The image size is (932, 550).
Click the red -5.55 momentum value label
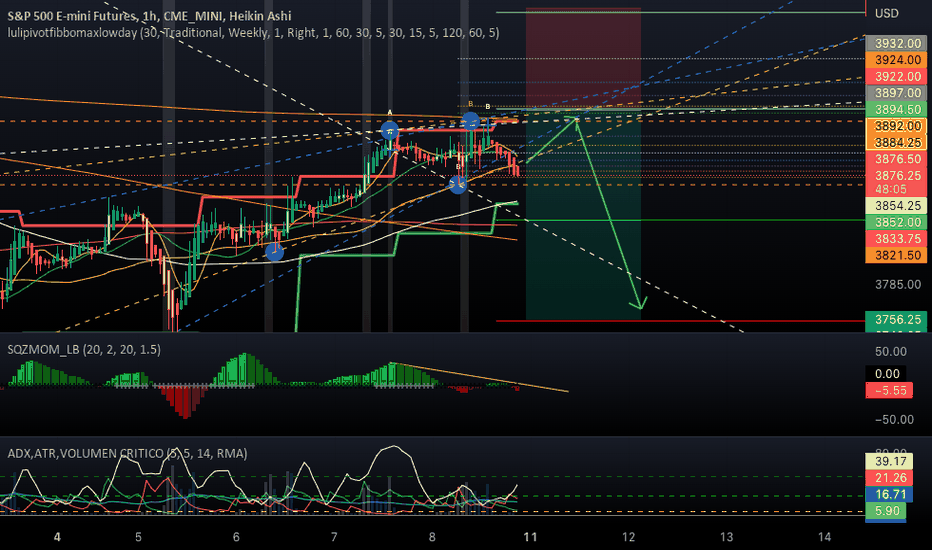[889, 391]
